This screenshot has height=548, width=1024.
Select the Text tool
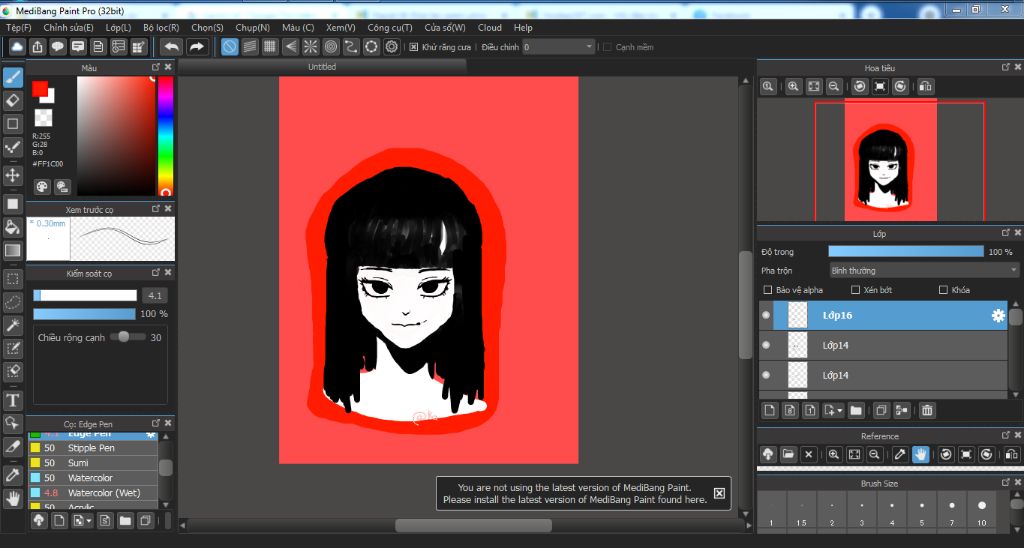coord(12,400)
